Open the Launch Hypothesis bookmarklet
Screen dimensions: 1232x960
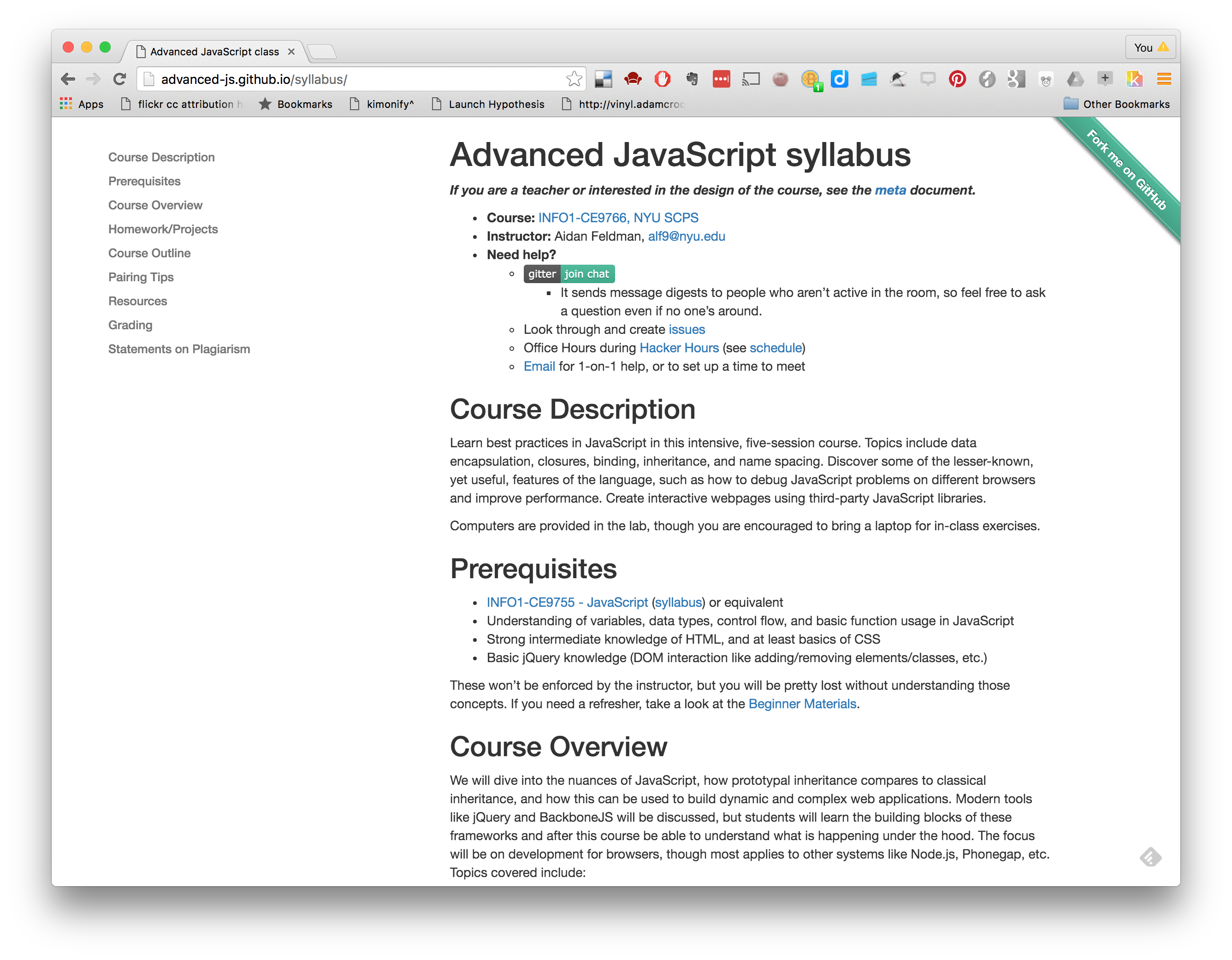coord(488,104)
